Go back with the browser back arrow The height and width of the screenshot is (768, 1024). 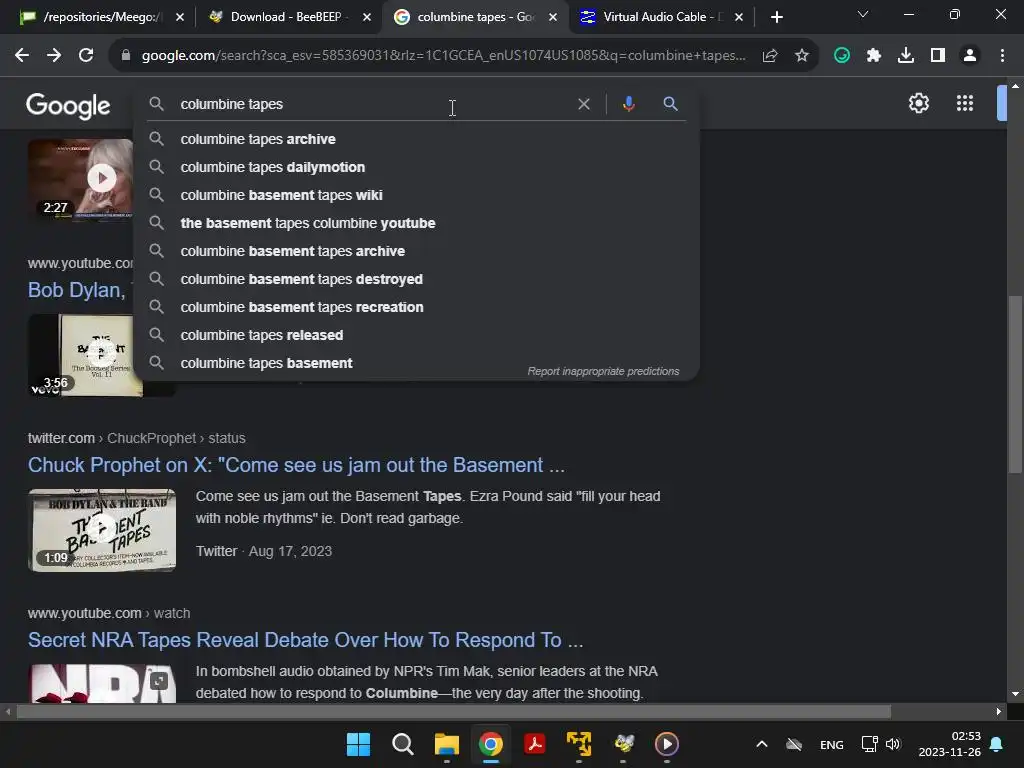(22, 56)
